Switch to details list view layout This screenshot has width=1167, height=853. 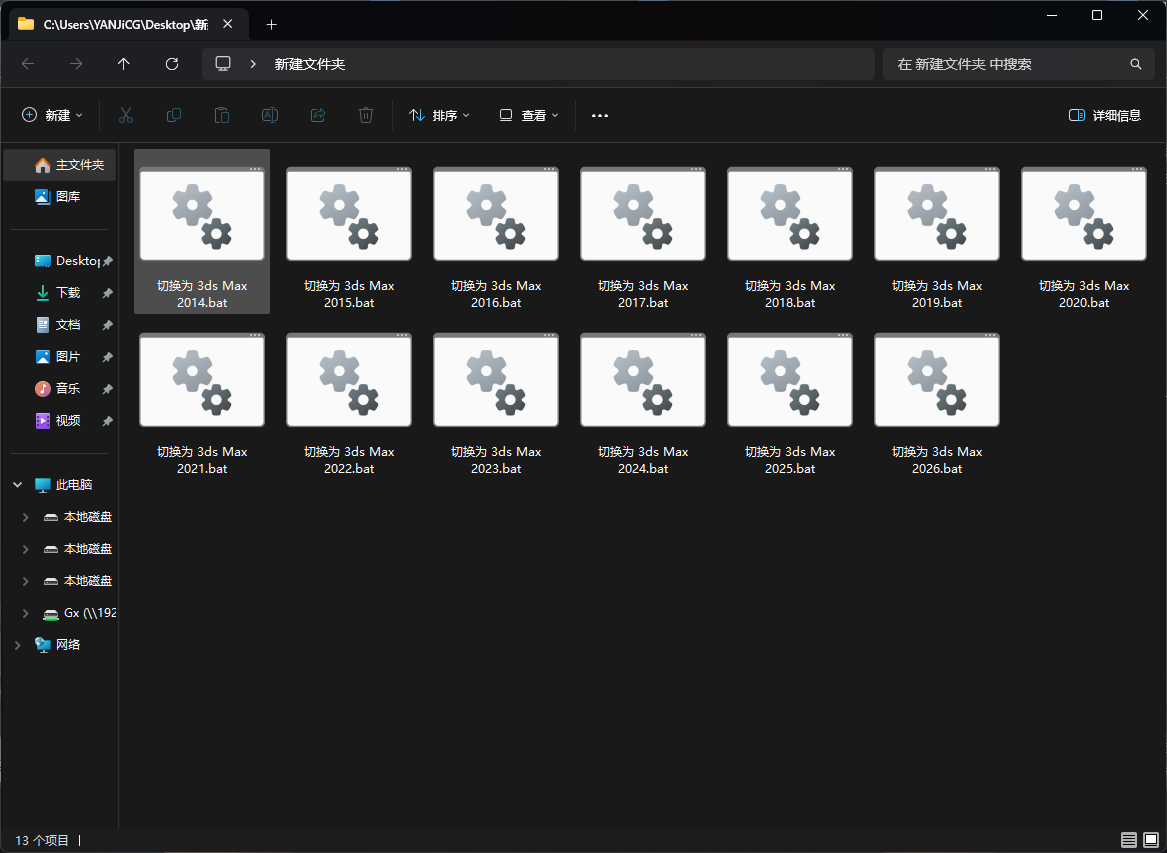pos(1129,840)
